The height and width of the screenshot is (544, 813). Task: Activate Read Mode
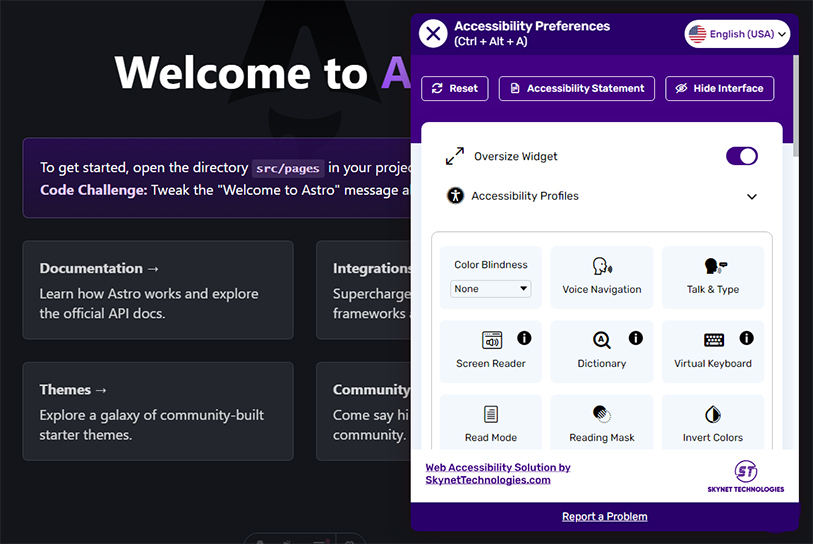click(490, 422)
